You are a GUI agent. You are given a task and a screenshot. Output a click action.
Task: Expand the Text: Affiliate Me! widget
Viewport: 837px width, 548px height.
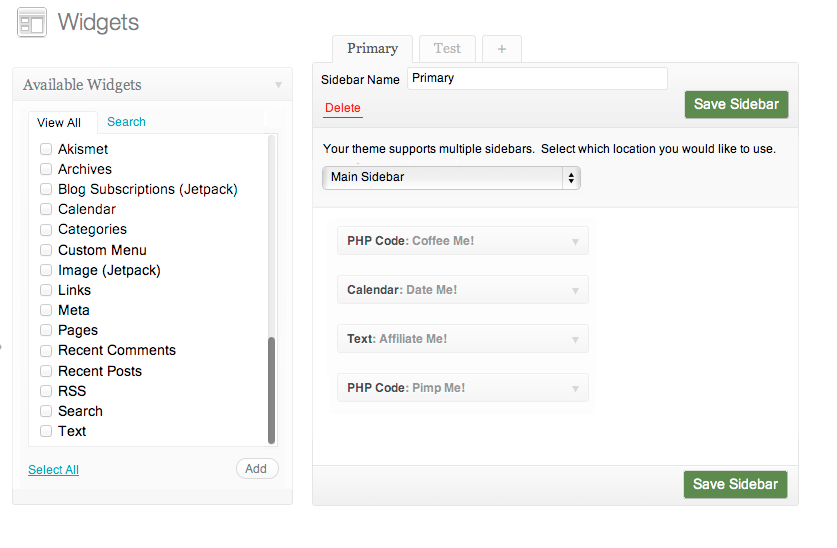[575, 340]
